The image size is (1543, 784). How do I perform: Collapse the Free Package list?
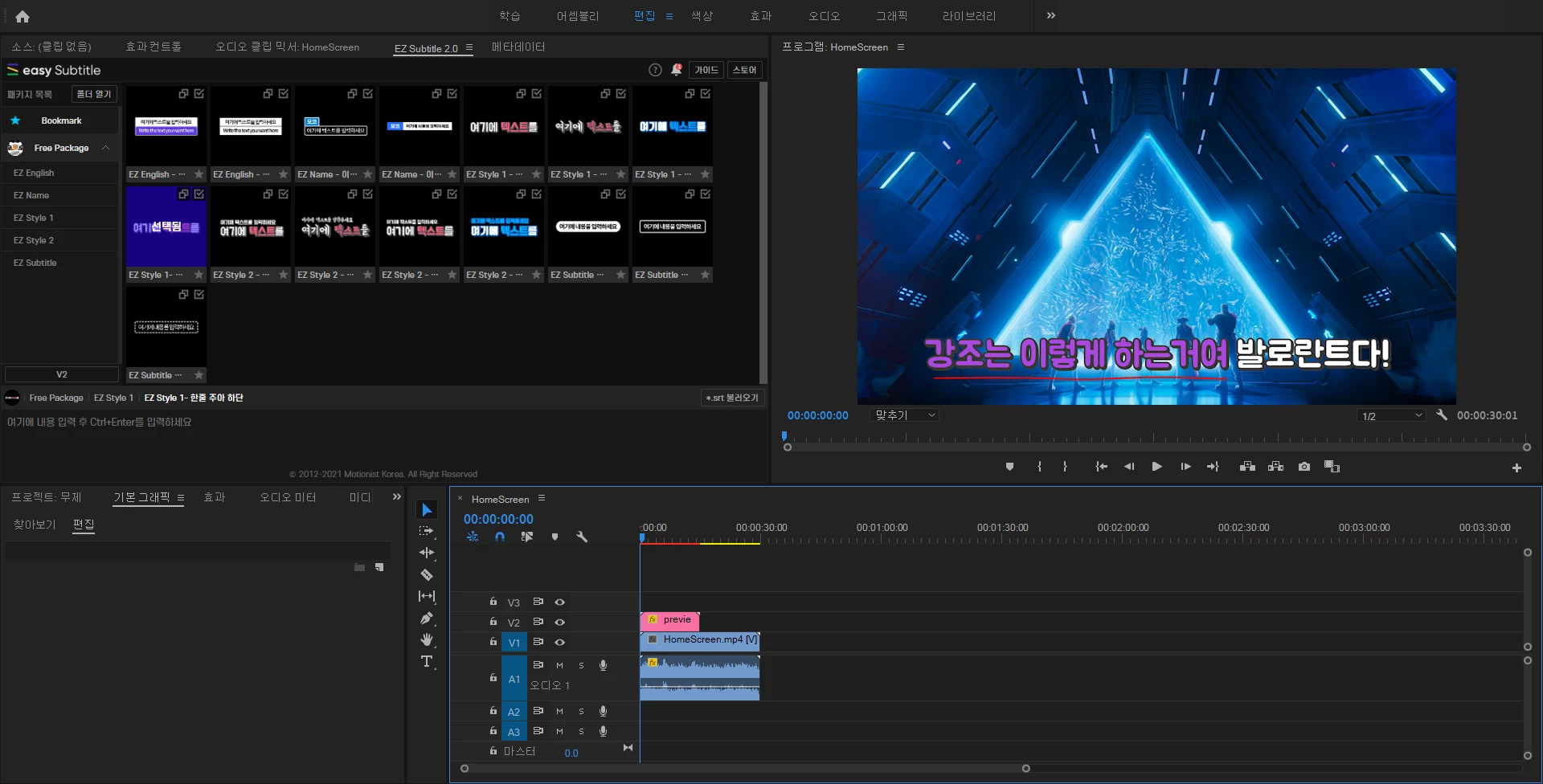pos(105,148)
